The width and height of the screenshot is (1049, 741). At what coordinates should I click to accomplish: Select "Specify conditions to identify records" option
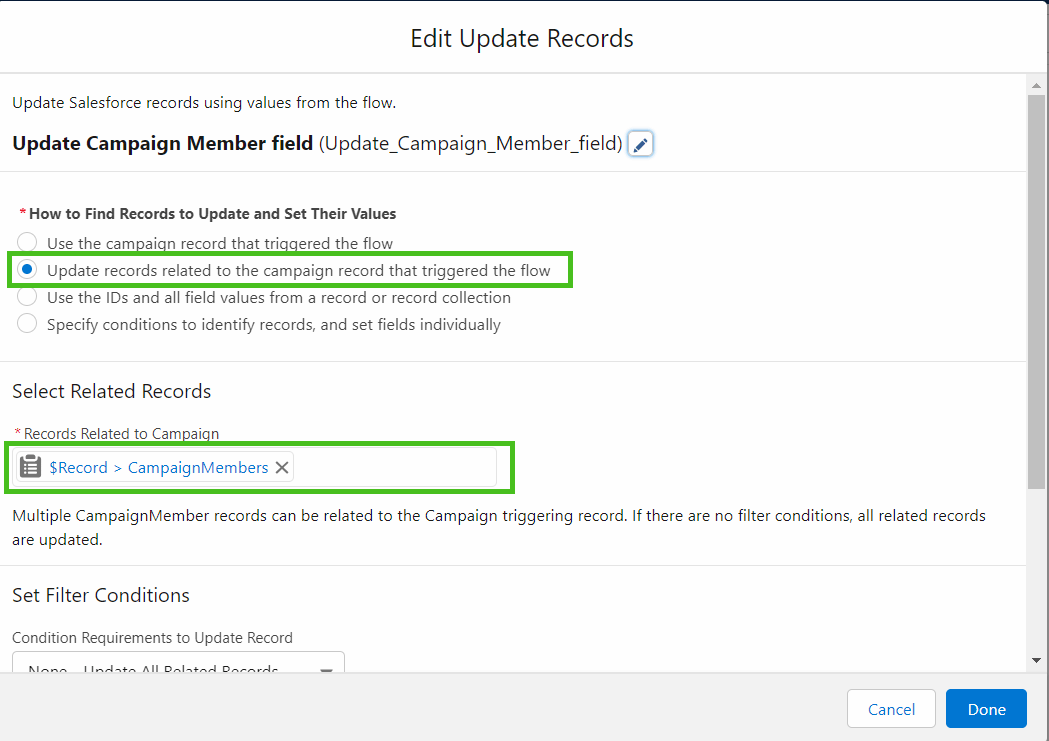pyautogui.click(x=26, y=324)
